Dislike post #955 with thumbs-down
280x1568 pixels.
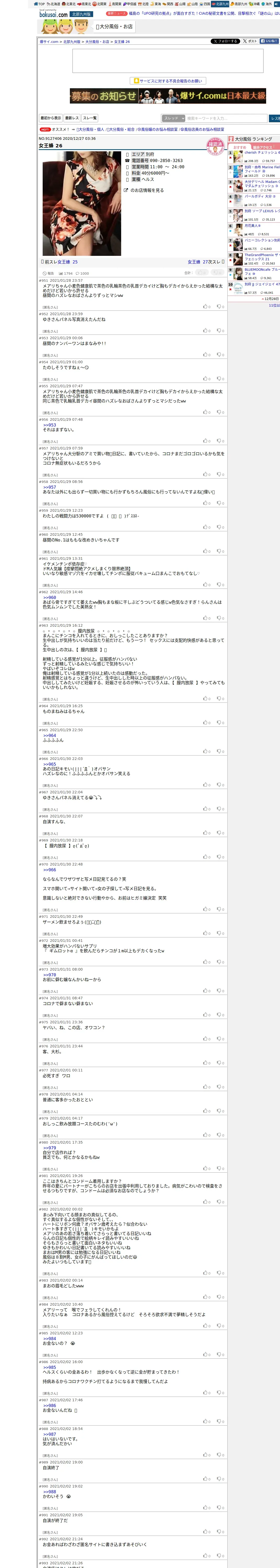(x=220, y=412)
